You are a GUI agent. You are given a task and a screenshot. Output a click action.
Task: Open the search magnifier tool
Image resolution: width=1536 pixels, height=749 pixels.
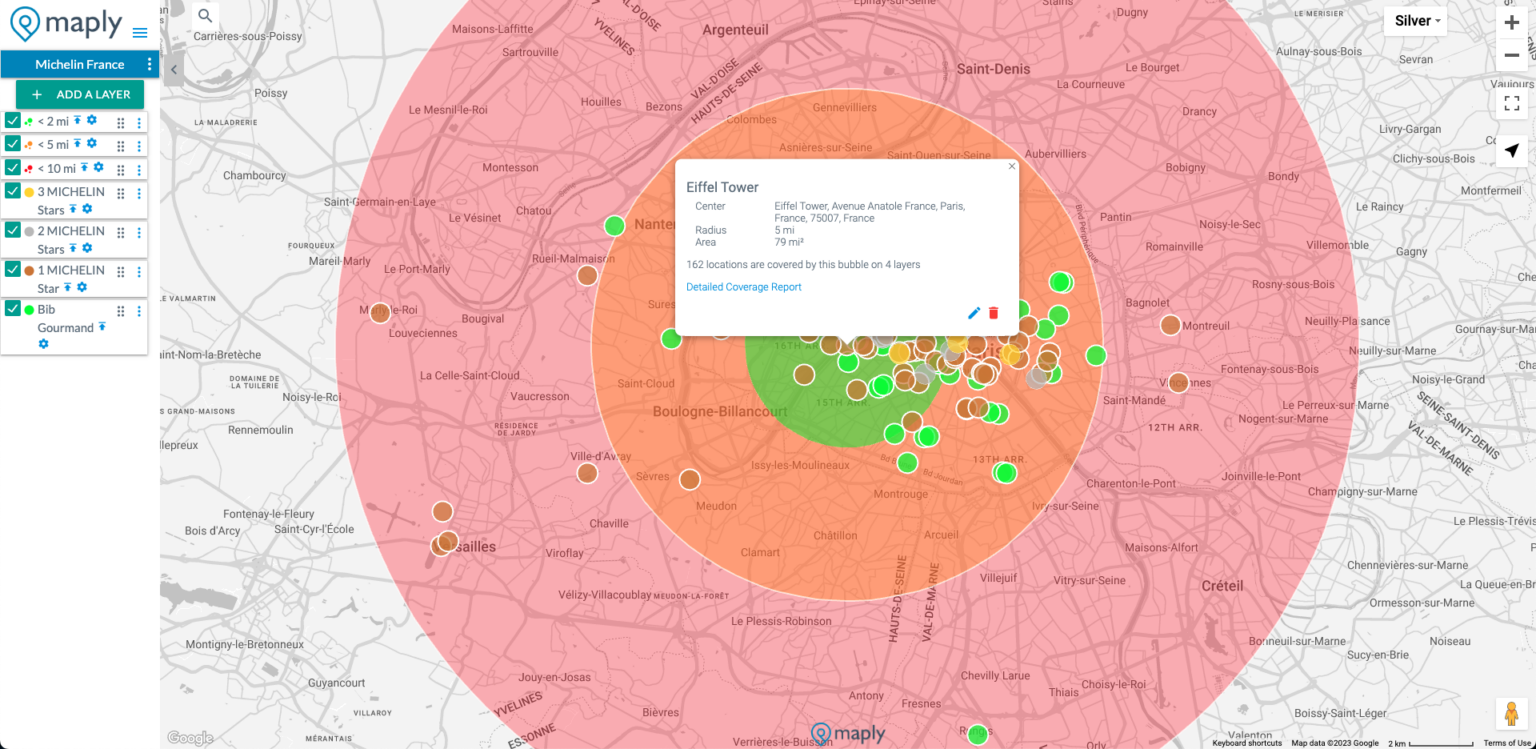tap(204, 16)
